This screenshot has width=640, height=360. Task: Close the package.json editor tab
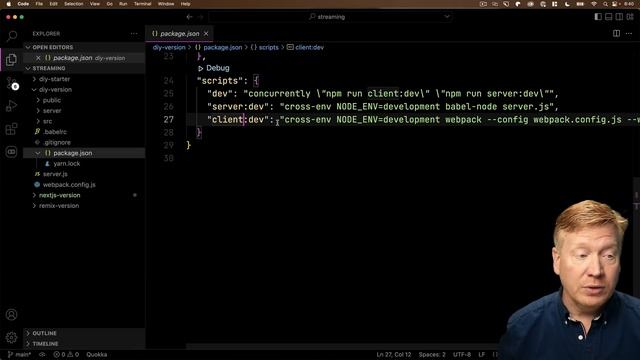pyautogui.click(x=206, y=33)
